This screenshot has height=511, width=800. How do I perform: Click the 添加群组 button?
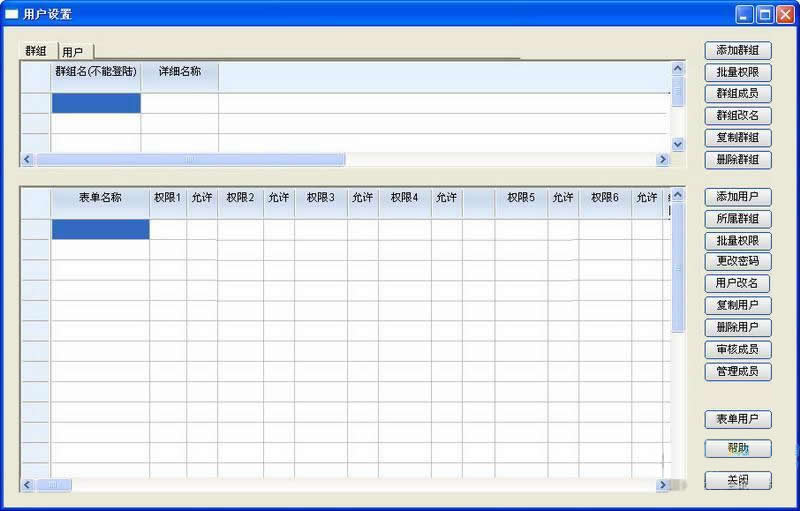pos(738,50)
